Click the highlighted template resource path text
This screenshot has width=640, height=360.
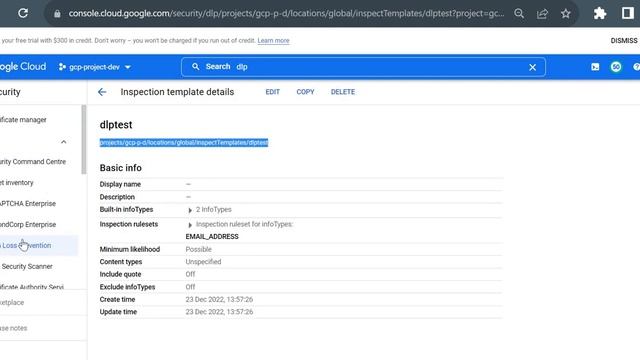(x=184, y=142)
